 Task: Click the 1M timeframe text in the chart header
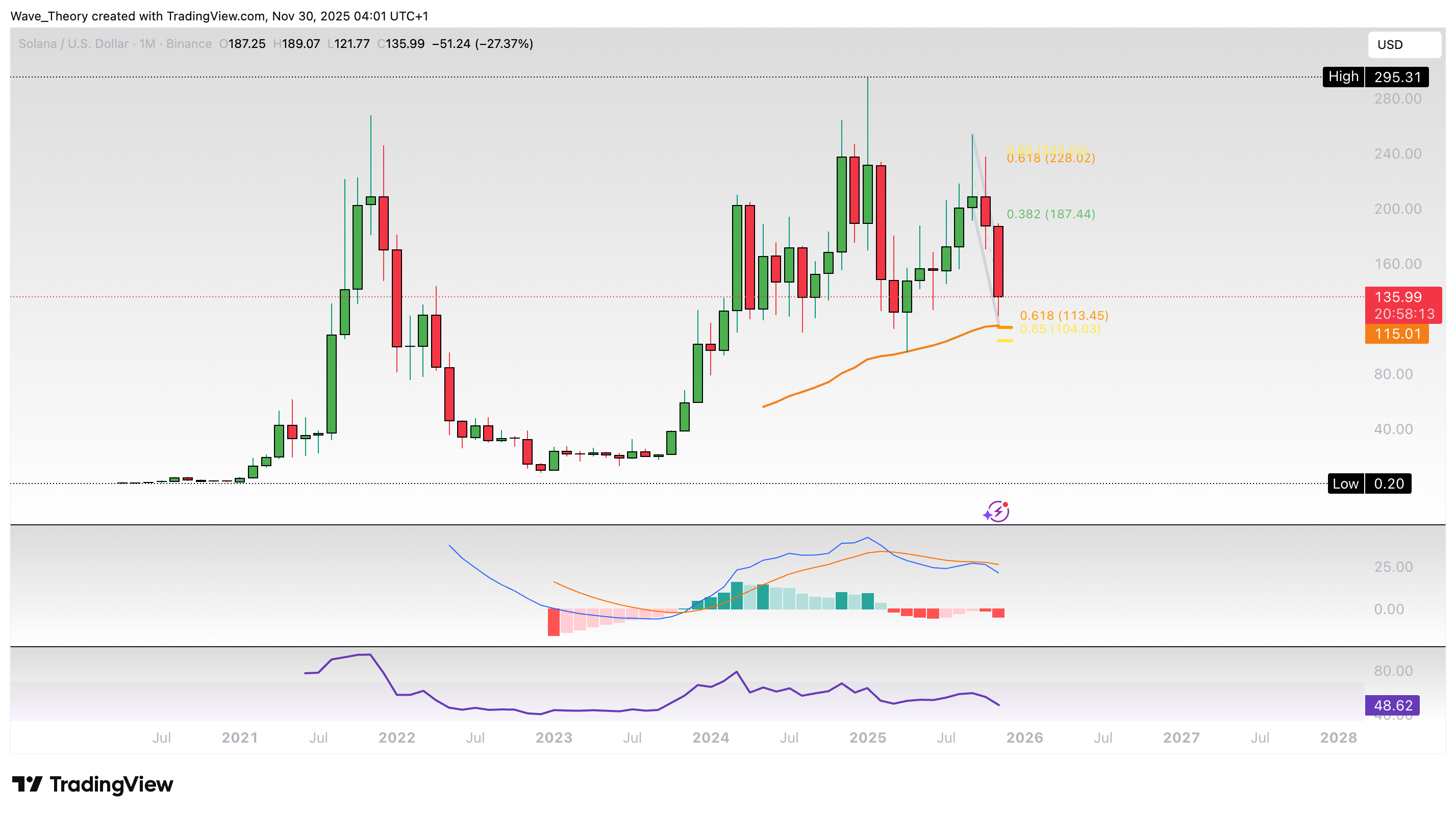tap(147, 44)
